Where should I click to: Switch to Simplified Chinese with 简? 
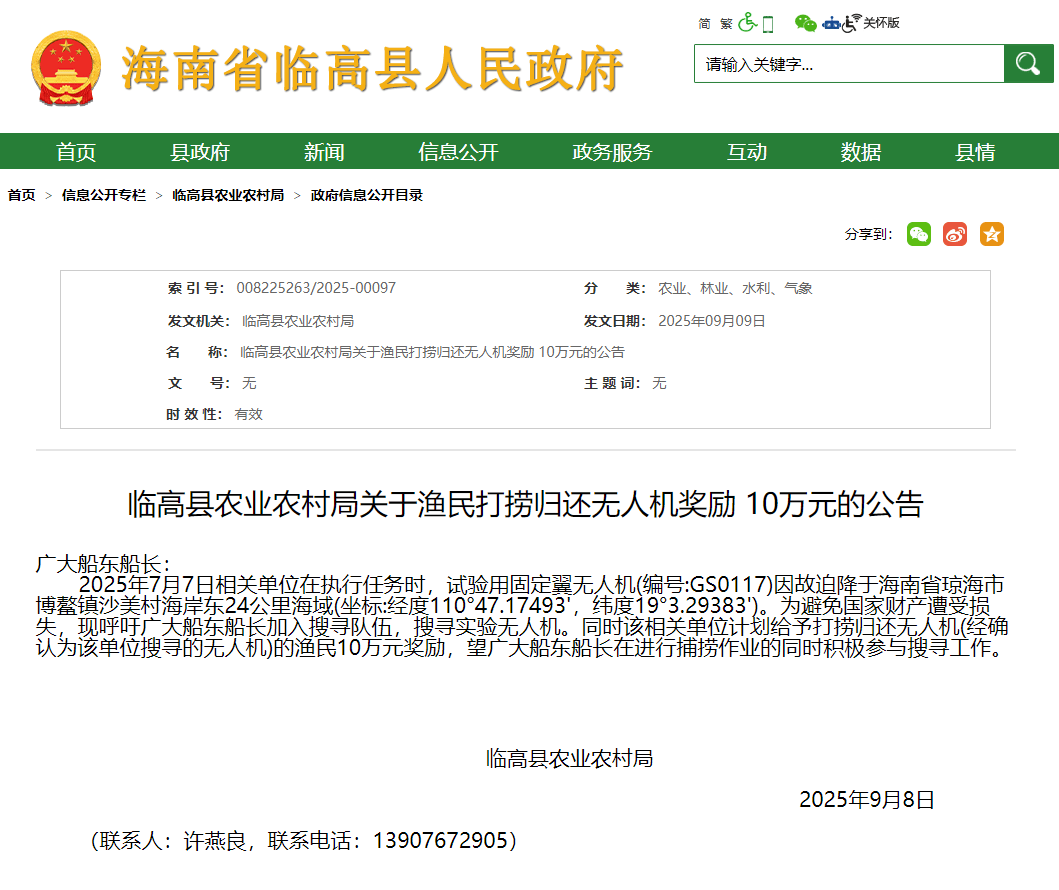[704, 23]
